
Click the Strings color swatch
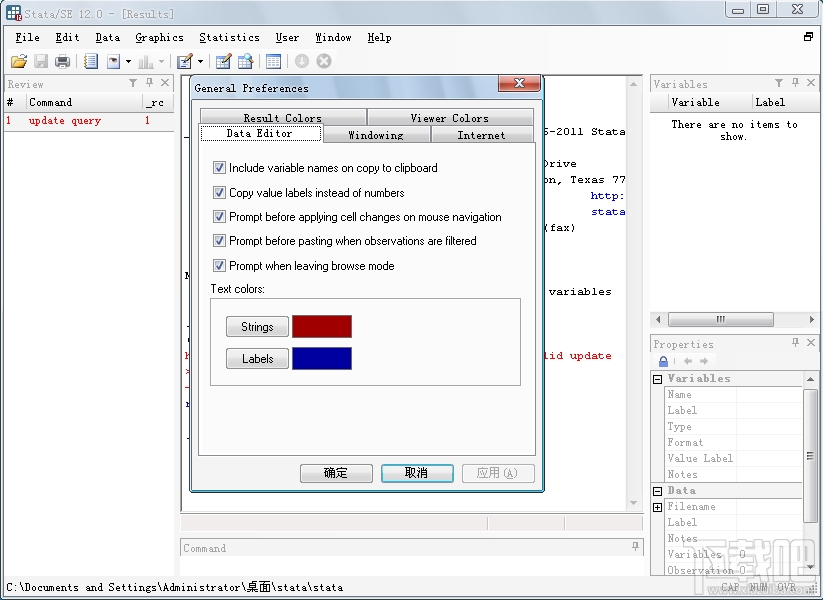[x=322, y=326]
